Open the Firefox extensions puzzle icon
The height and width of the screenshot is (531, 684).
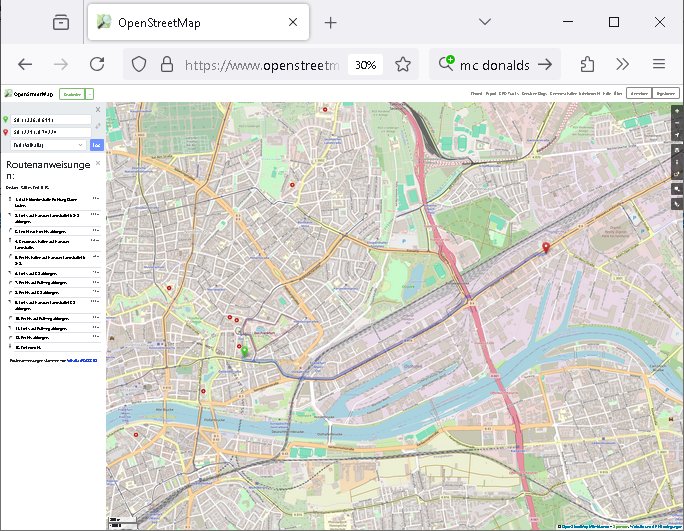pos(587,64)
